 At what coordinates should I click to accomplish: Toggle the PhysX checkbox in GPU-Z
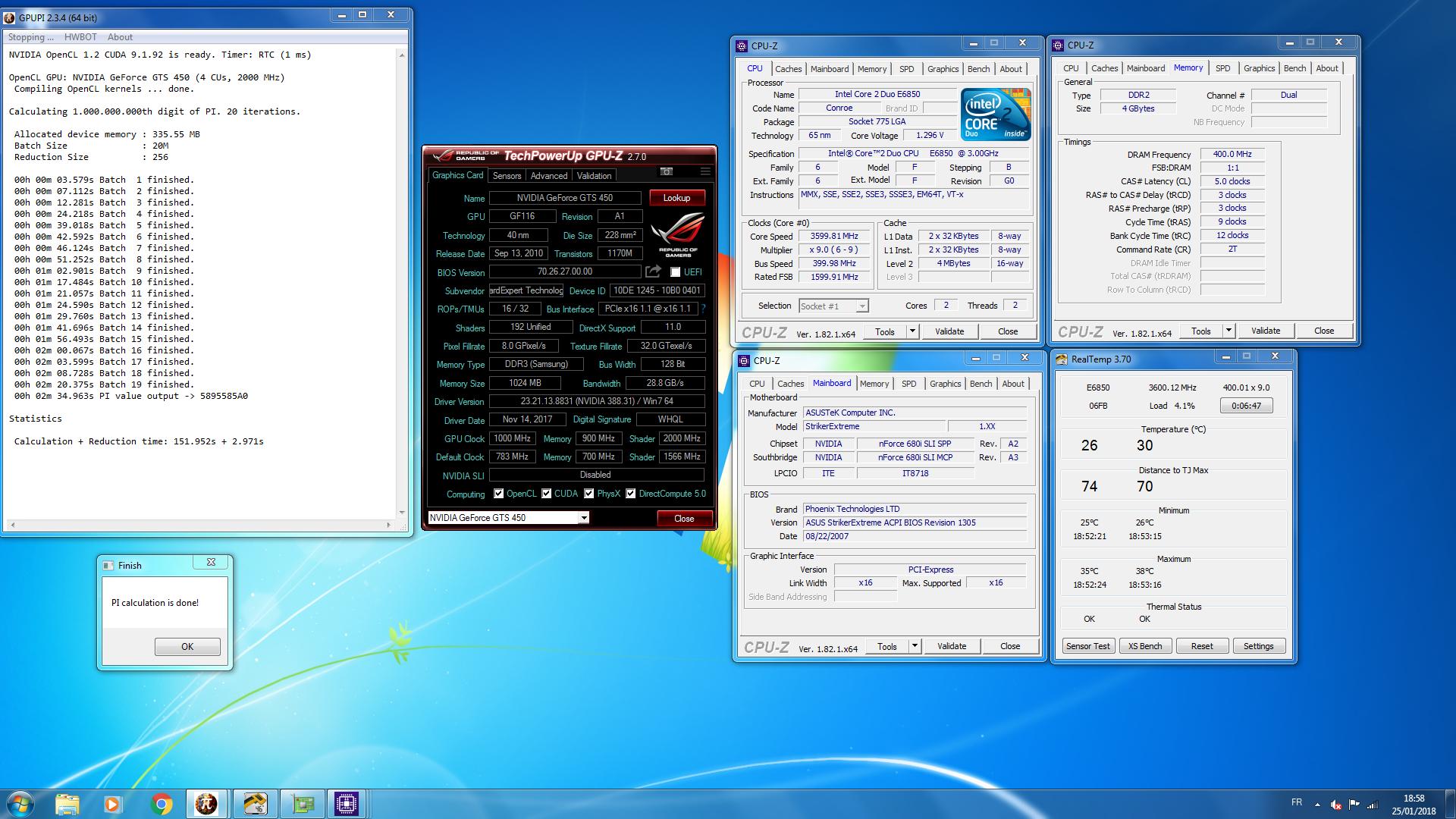click(588, 494)
